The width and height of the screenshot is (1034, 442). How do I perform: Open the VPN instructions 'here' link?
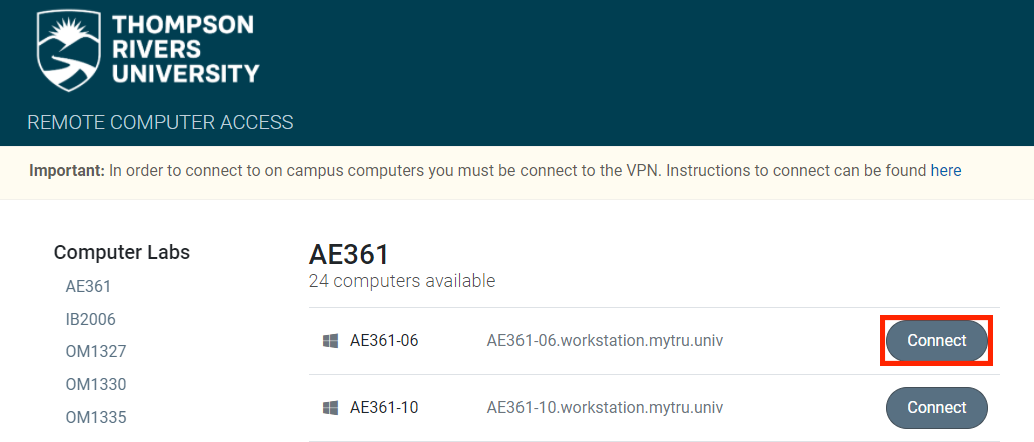[x=946, y=171]
